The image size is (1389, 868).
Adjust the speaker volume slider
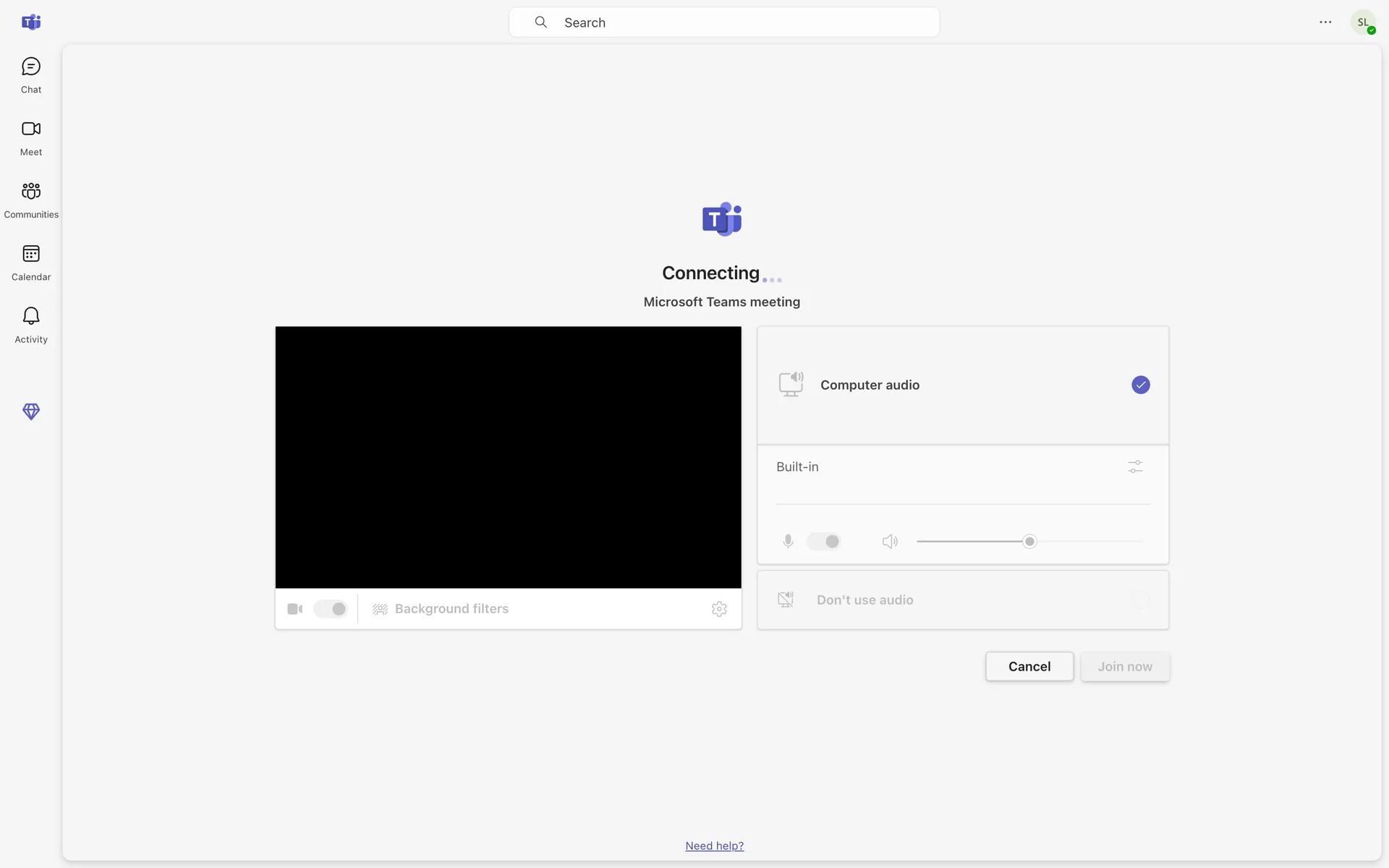click(1029, 541)
